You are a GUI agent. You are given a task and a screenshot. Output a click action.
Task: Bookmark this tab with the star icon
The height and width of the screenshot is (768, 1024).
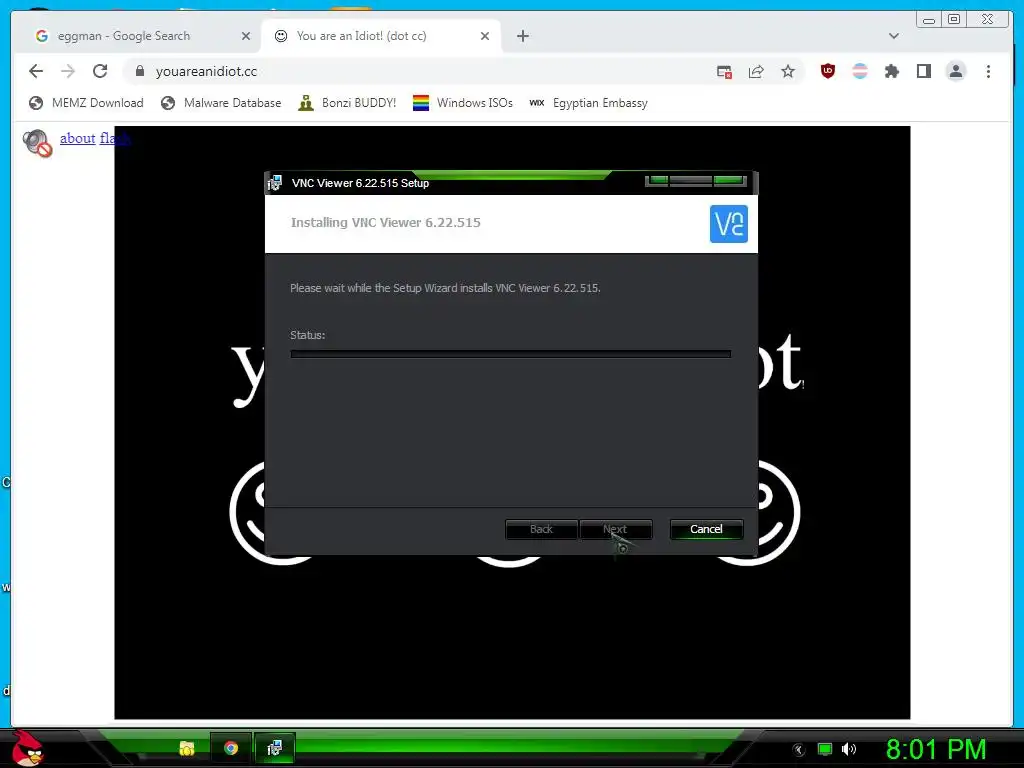[x=788, y=72]
